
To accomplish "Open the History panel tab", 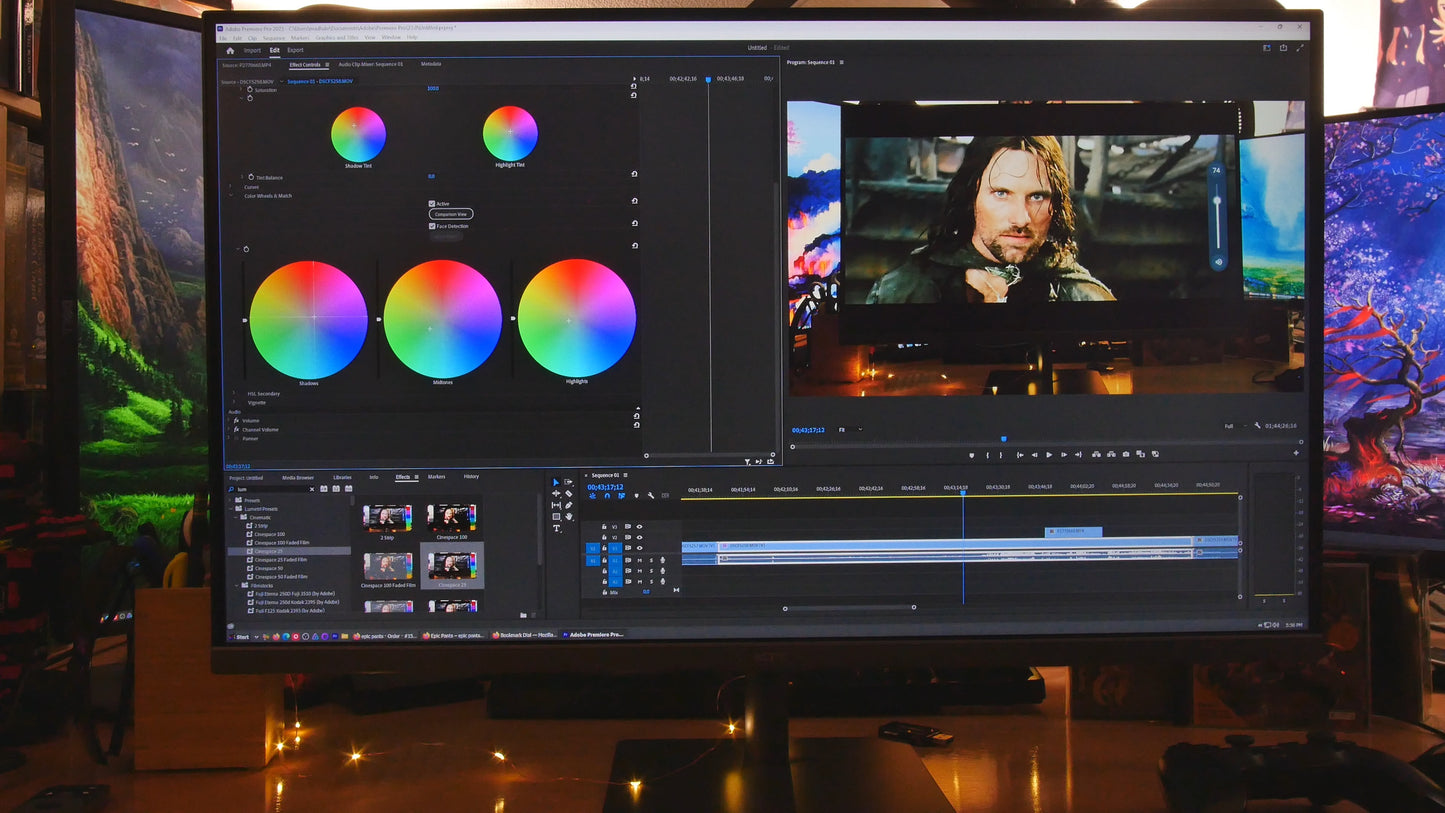I will click(x=471, y=477).
